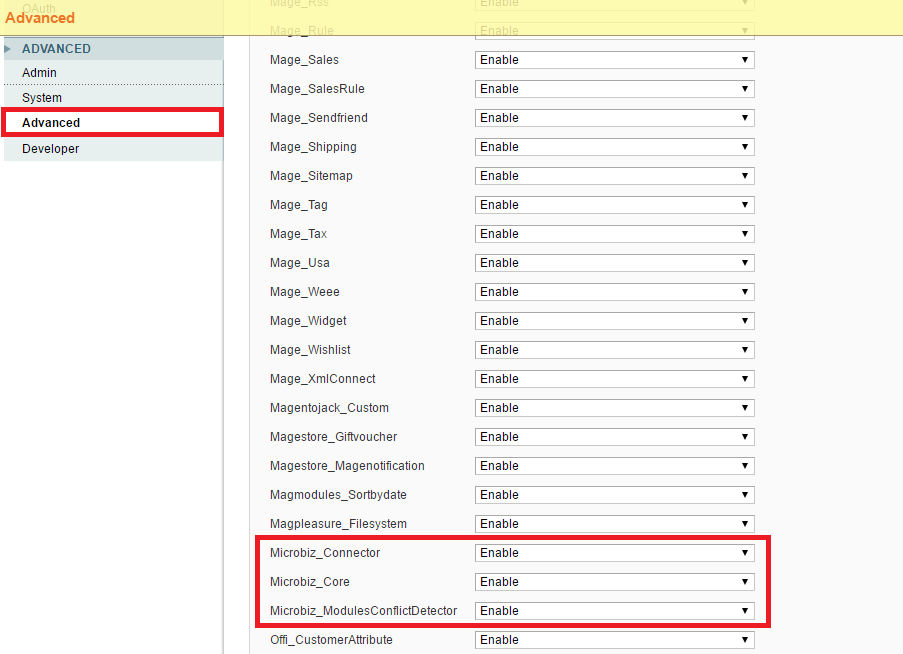
Task: Open the Mage_Usa Enable dropdown
Action: (614, 263)
